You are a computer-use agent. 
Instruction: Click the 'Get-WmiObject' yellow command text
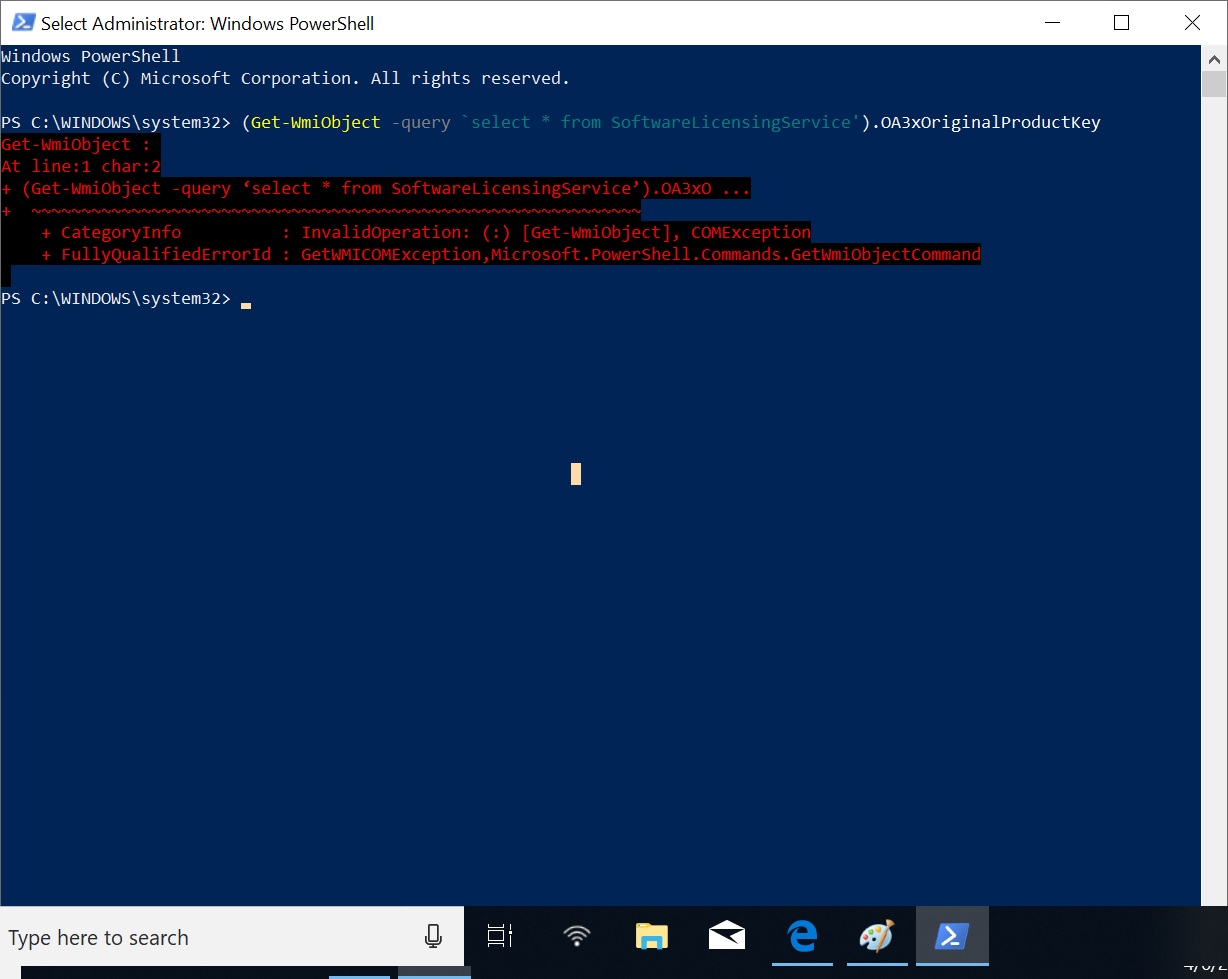(316, 122)
